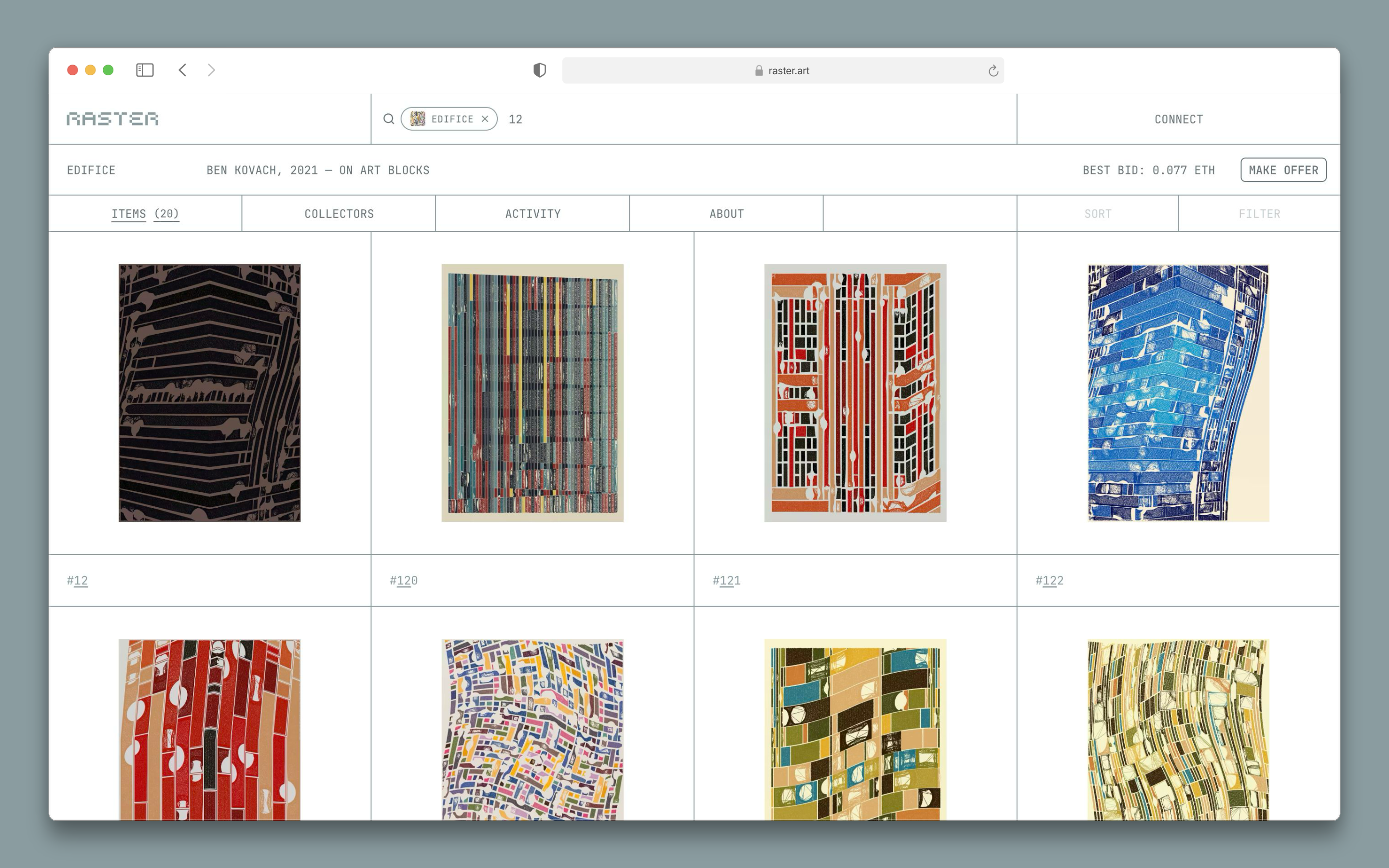Go forward with the right arrow

(x=211, y=70)
